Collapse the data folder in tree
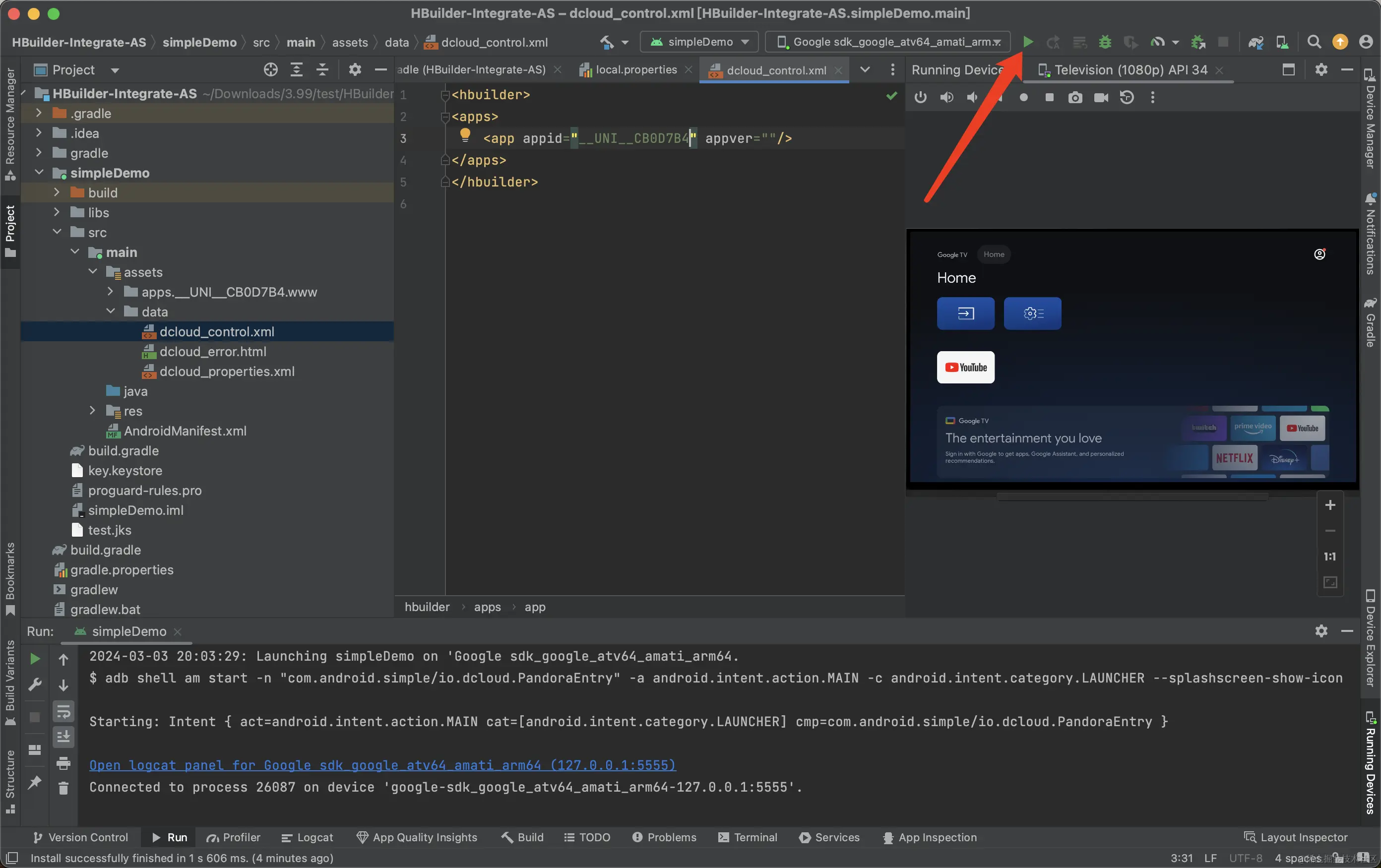 (111, 311)
